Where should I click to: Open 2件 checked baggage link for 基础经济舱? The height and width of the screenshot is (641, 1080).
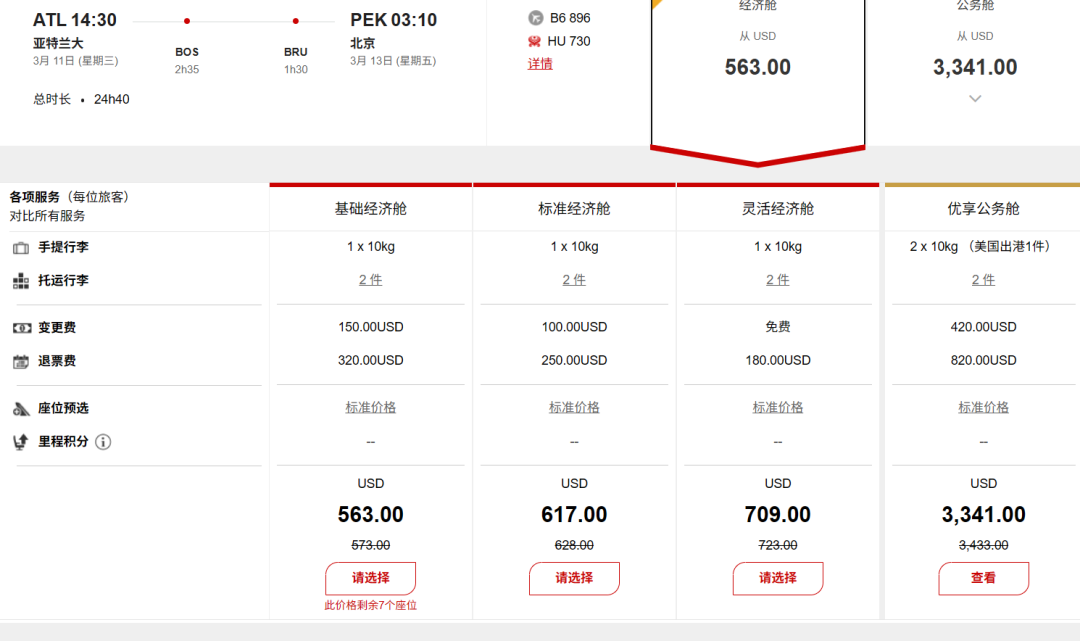pyautogui.click(x=370, y=281)
